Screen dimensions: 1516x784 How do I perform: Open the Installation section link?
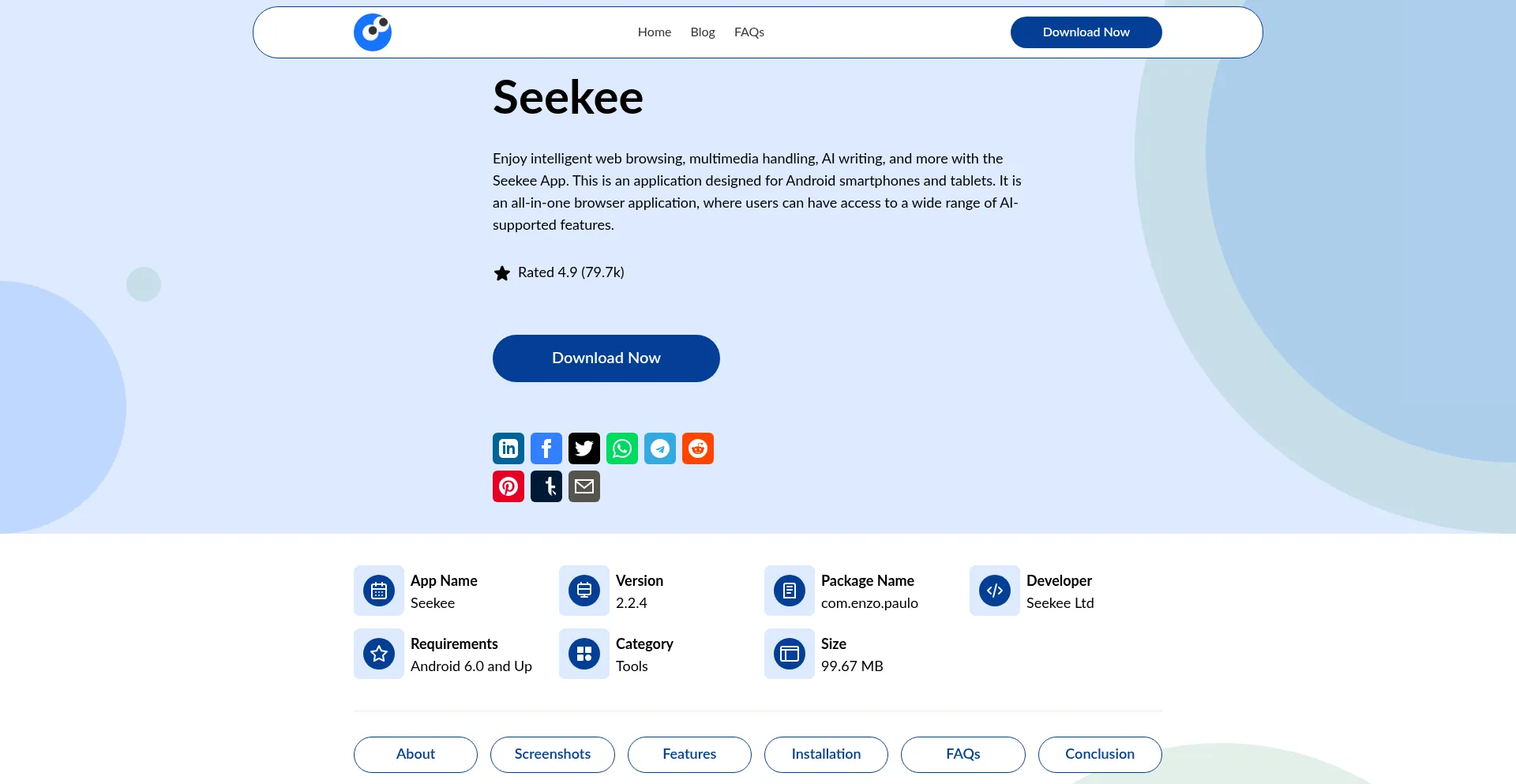coord(826,754)
